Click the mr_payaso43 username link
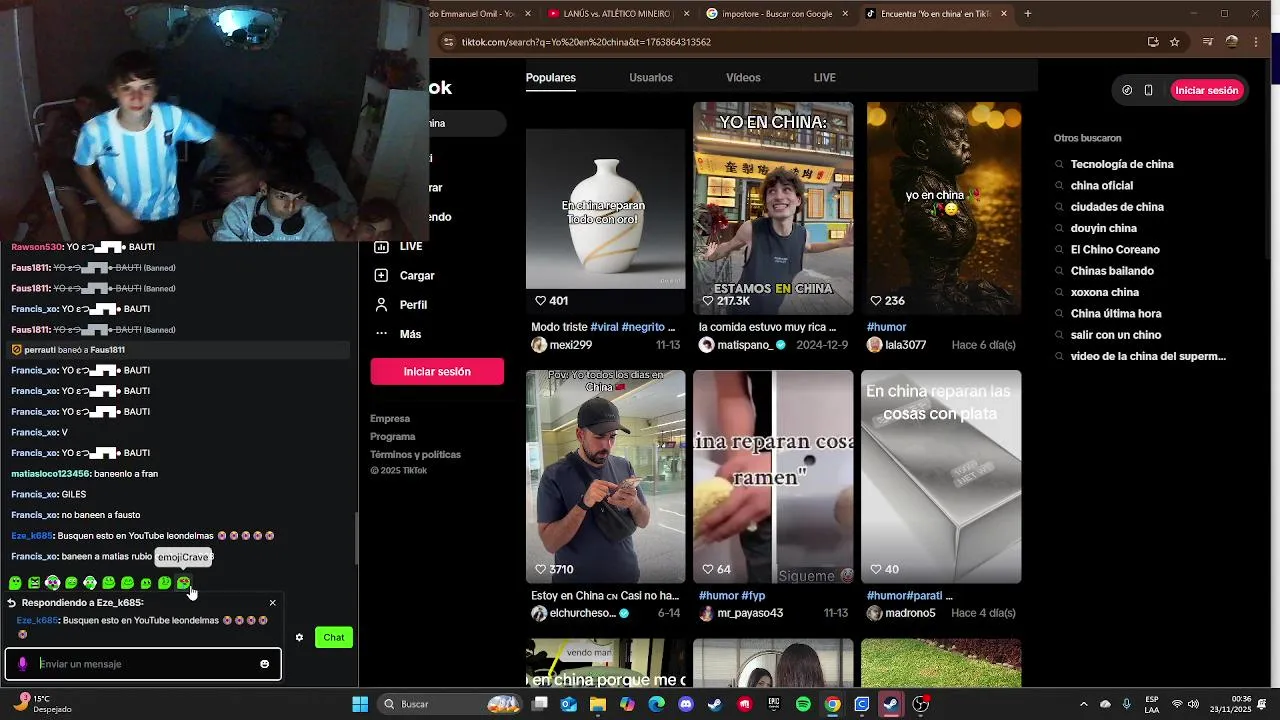The image size is (1280, 720). pyautogui.click(x=751, y=613)
